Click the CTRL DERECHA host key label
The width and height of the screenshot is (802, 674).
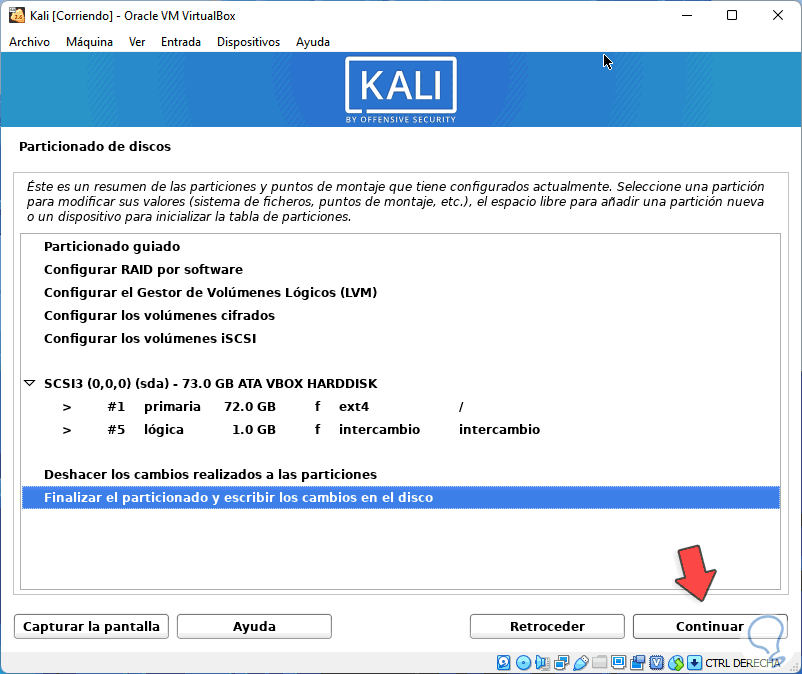pyautogui.click(x=743, y=663)
